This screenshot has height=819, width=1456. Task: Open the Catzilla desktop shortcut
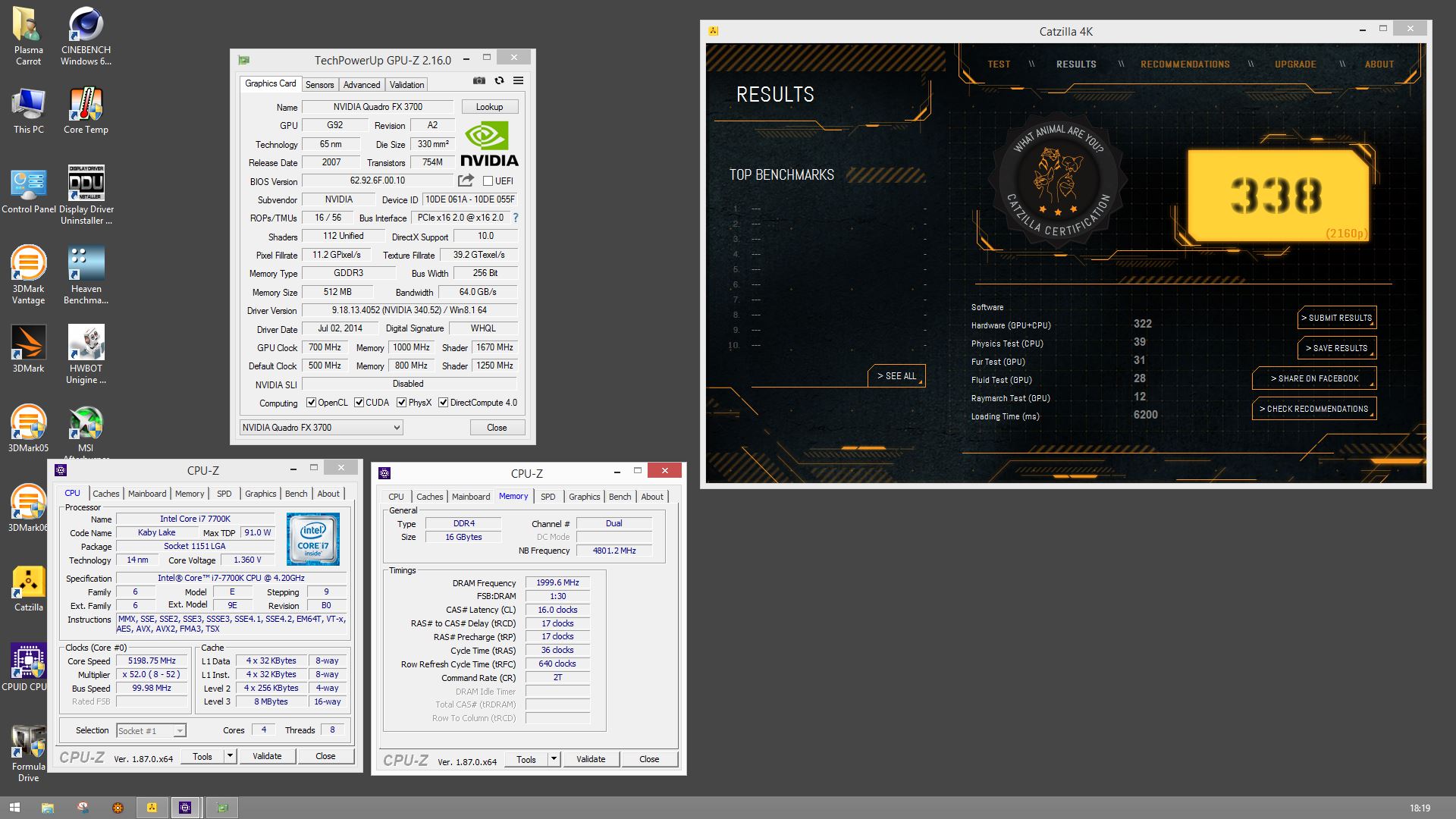pyautogui.click(x=28, y=588)
